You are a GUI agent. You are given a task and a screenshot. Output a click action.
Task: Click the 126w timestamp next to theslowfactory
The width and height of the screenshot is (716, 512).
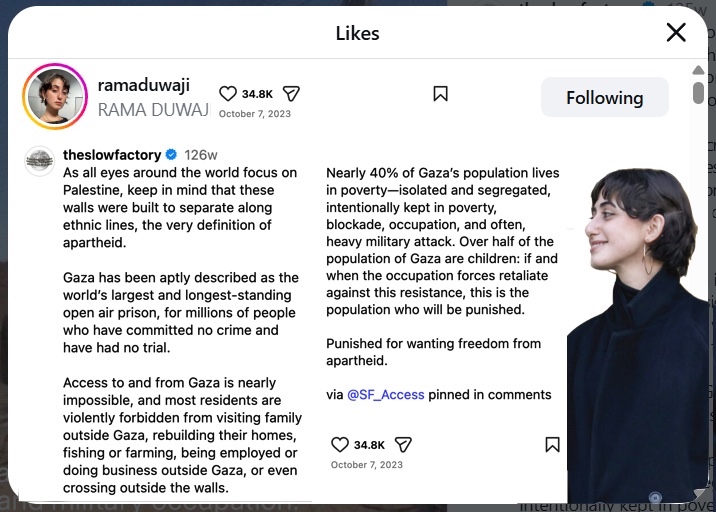[x=201, y=155]
